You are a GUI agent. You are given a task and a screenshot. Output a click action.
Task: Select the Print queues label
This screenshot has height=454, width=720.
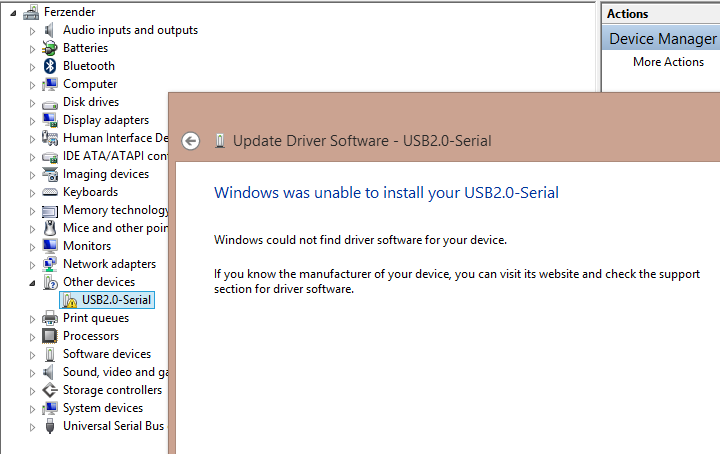[96, 318]
